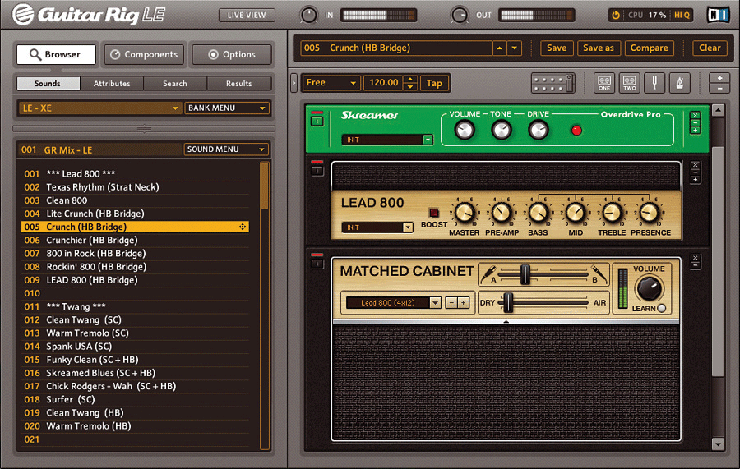Screen dimensions: 740x469
Task: Show Tapedeck Two
Action: coord(629,84)
